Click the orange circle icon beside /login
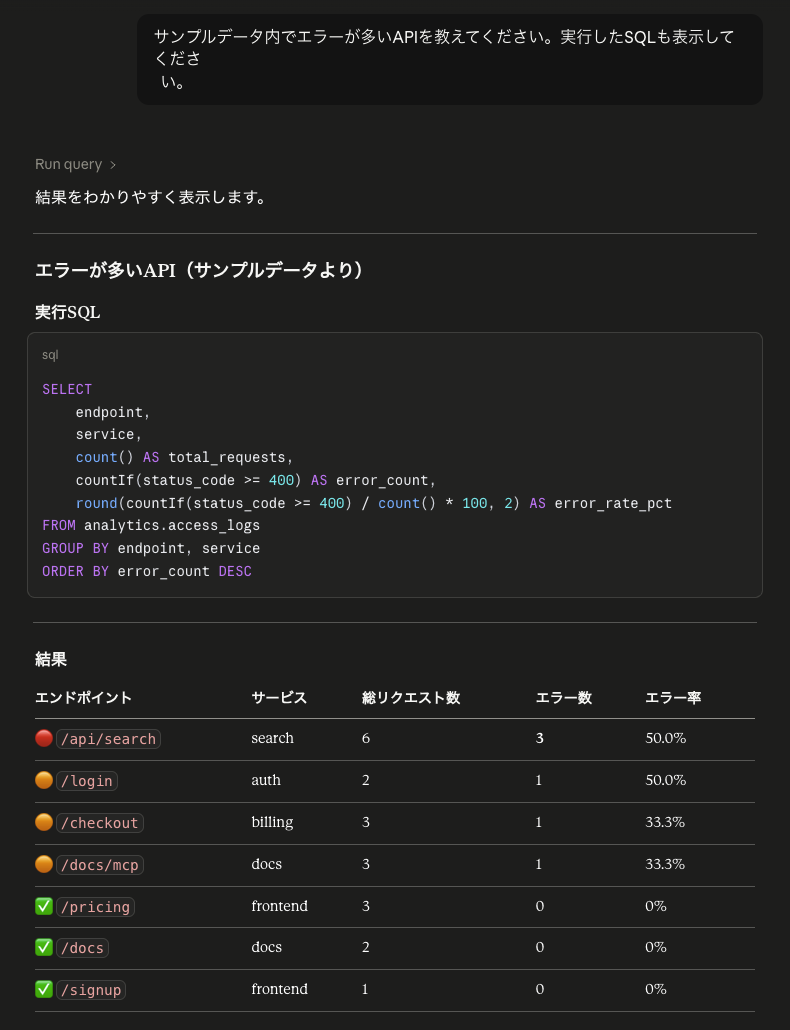This screenshot has height=1030, width=790. [44, 780]
